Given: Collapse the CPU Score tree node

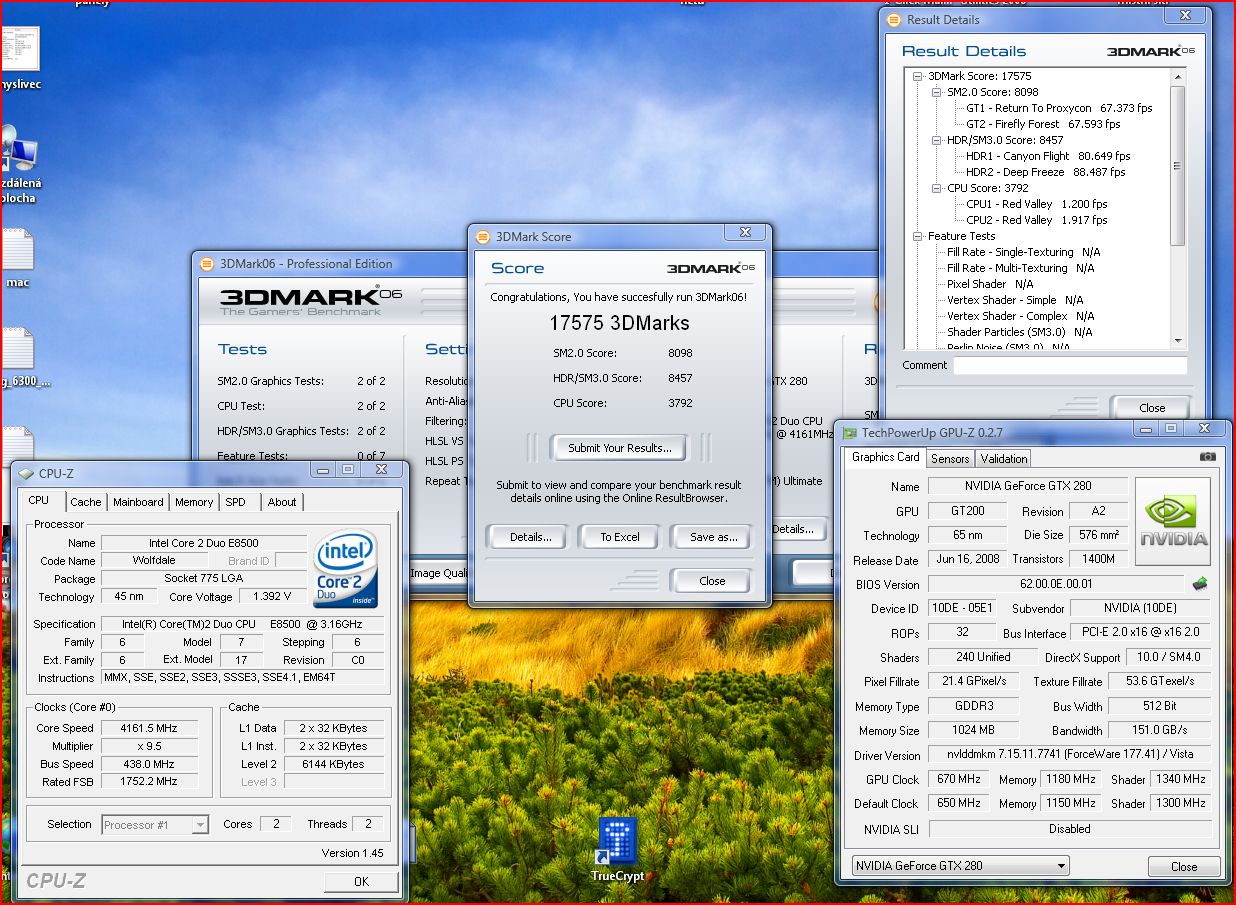Looking at the screenshot, I should click(936, 188).
